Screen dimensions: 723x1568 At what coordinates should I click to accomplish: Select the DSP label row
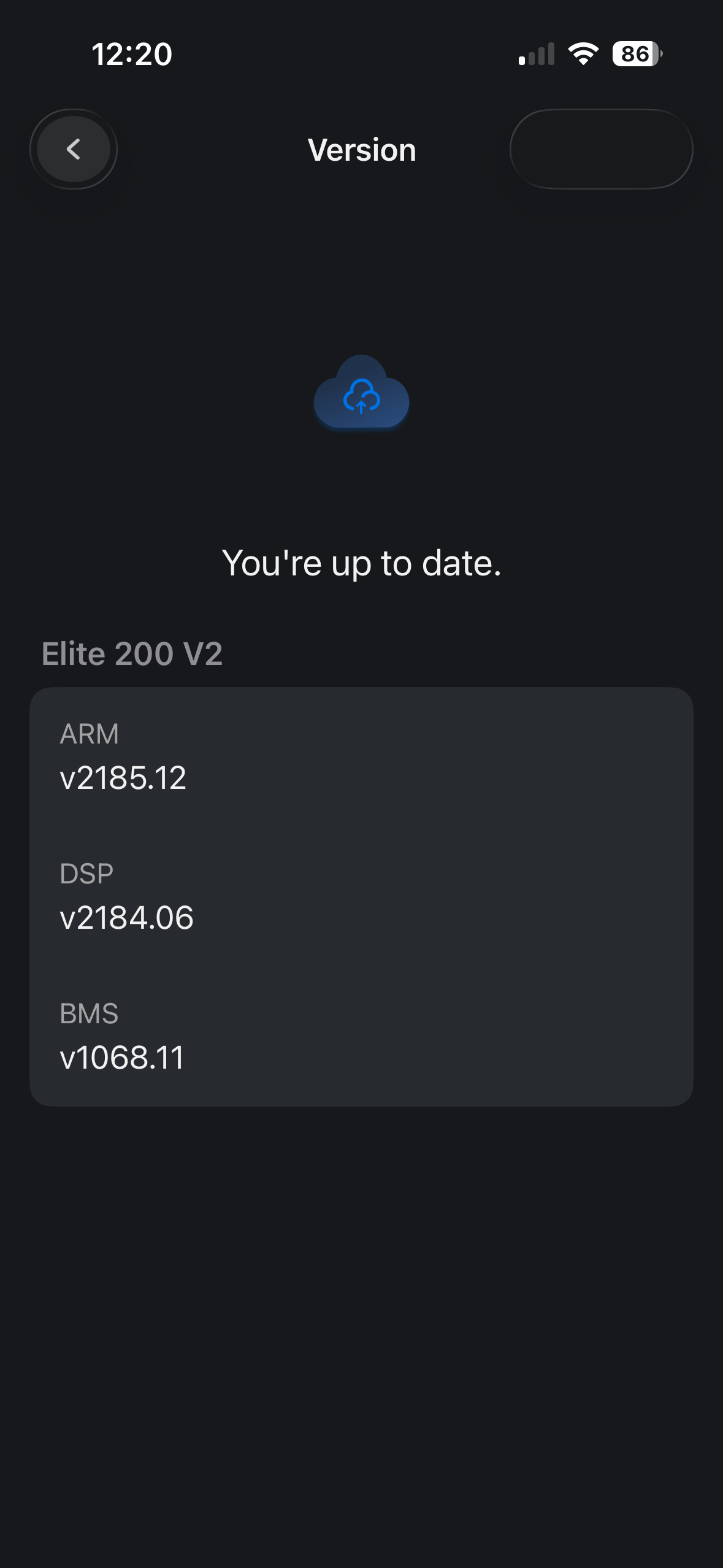coord(86,874)
